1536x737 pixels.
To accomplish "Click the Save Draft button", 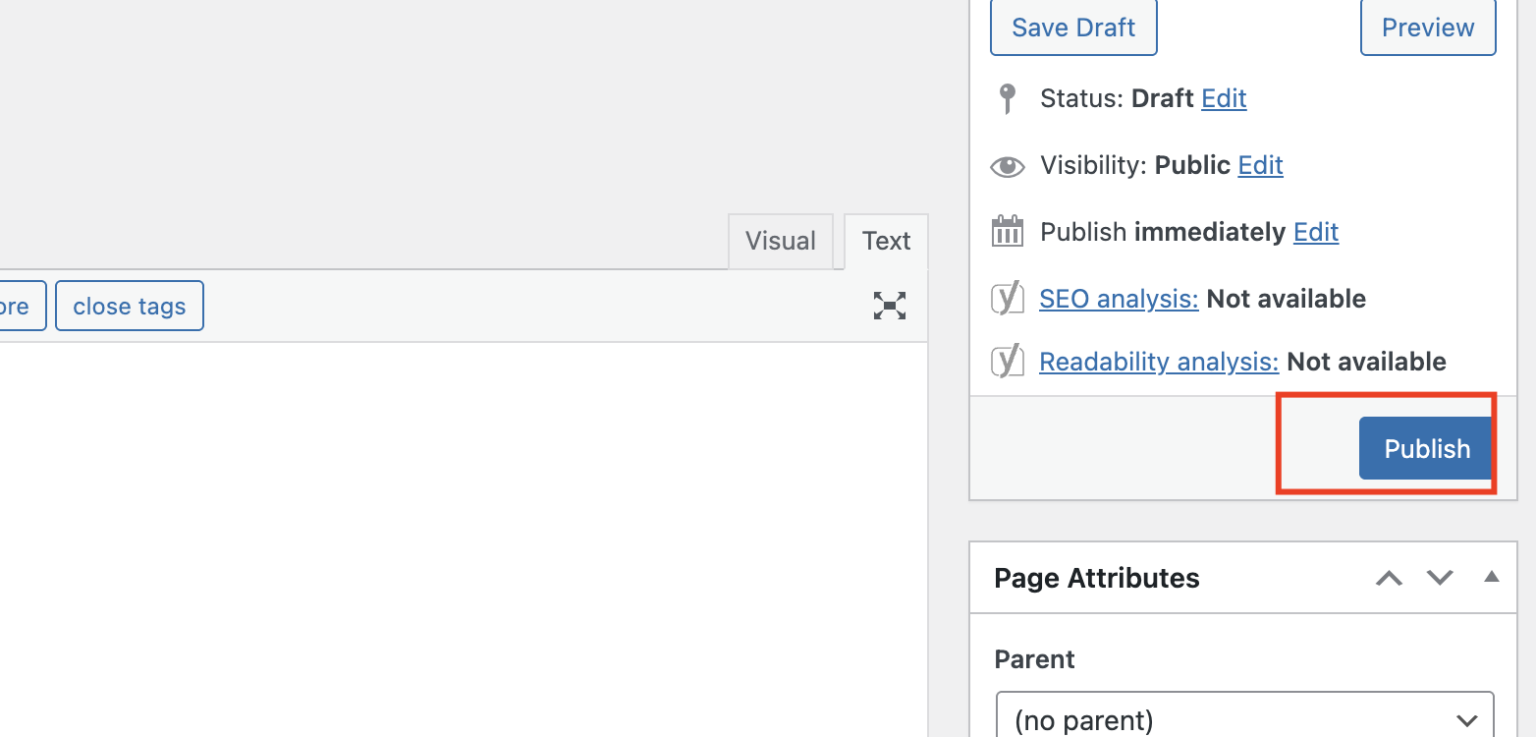I will coord(1073,27).
